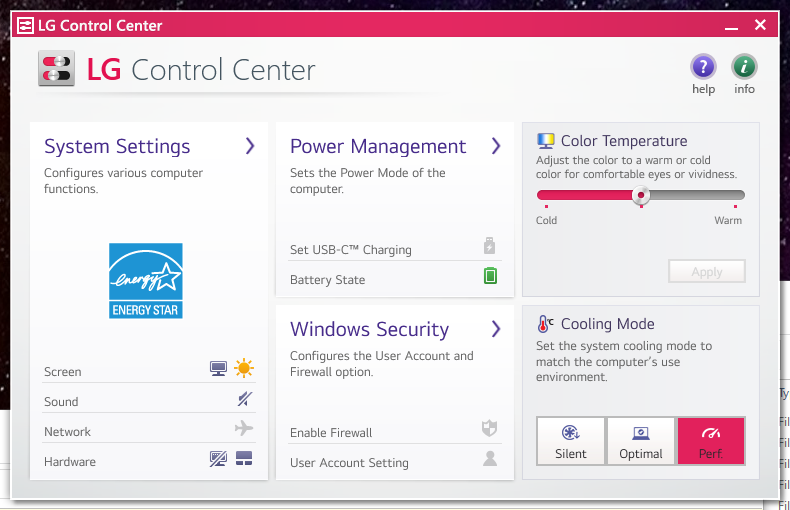Click the green battery state icon
The image size is (790, 510).
(x=490, y=276)
